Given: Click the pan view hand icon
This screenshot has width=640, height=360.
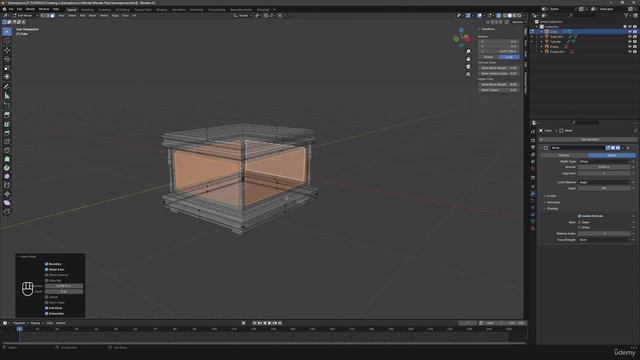Looking at the screenshot, I should click(x=468, y=59).
